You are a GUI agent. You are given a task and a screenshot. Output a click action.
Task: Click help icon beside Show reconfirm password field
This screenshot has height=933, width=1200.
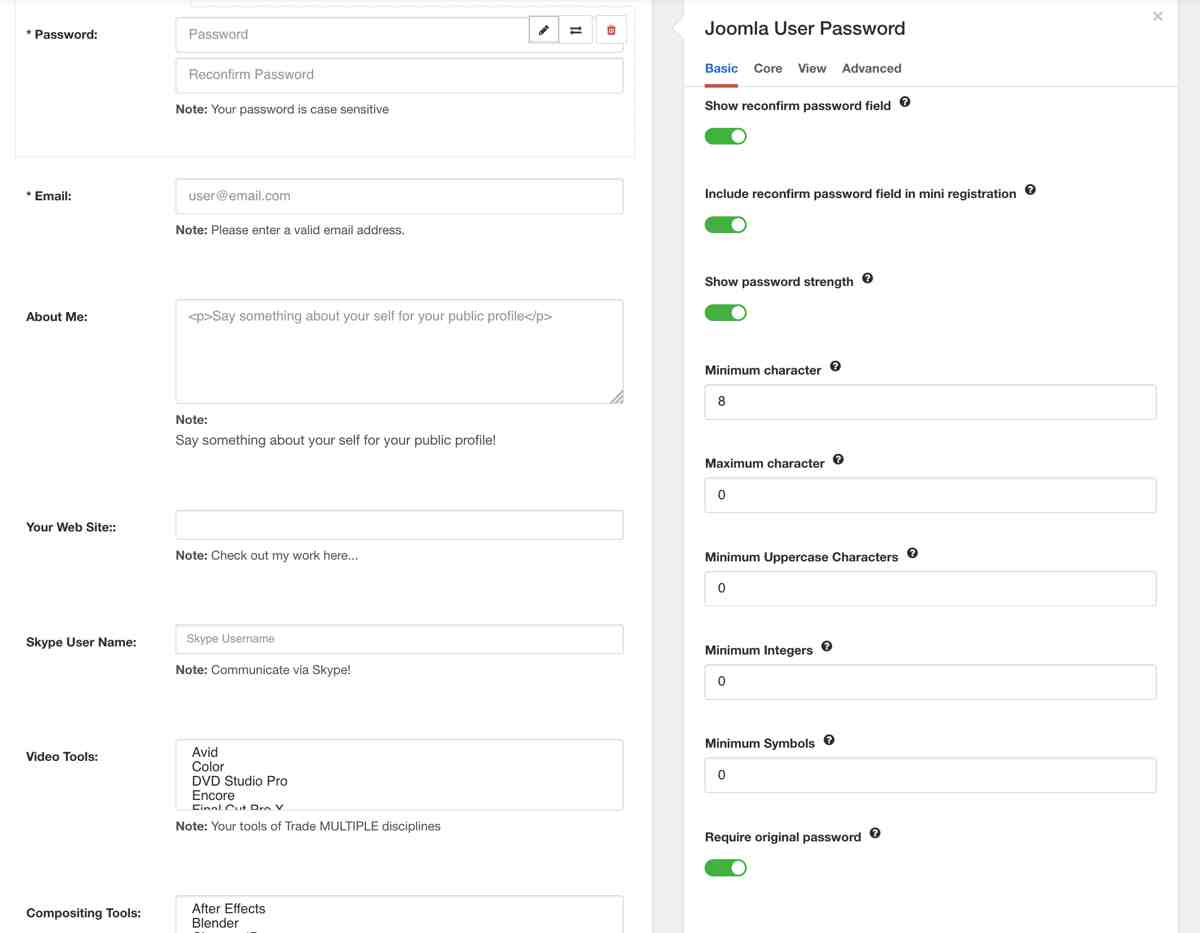905,102
